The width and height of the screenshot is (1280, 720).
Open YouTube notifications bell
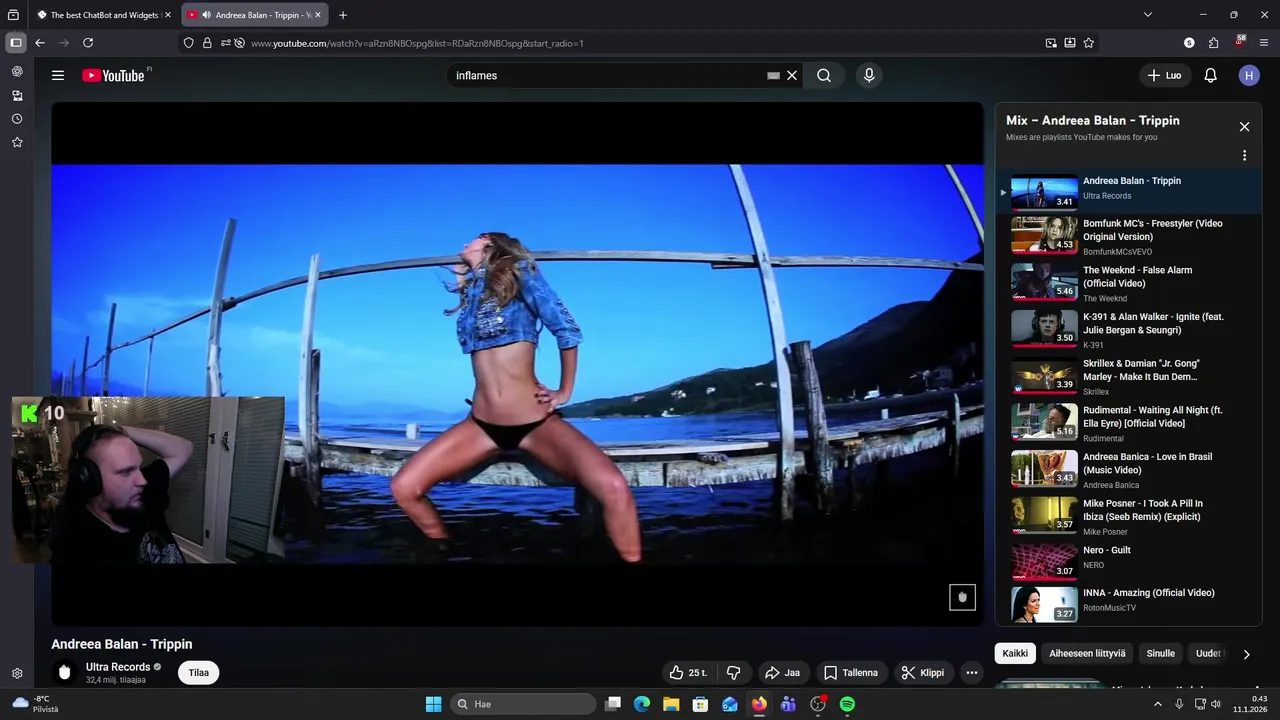coord(1210,75)
